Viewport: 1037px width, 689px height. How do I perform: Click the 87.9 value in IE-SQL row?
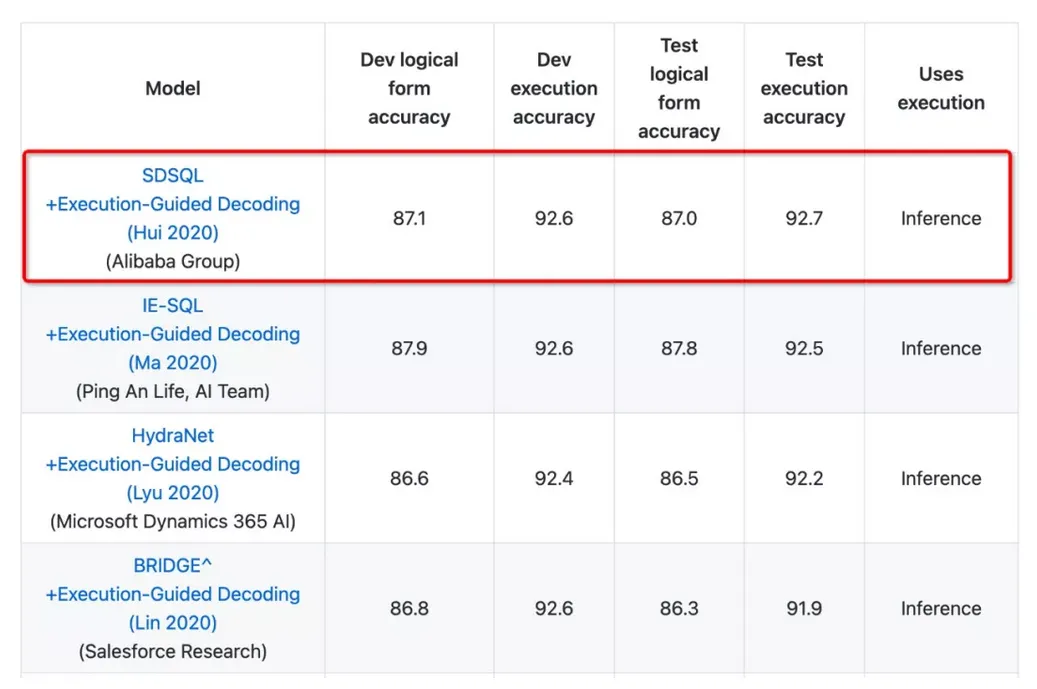(409, 348)
